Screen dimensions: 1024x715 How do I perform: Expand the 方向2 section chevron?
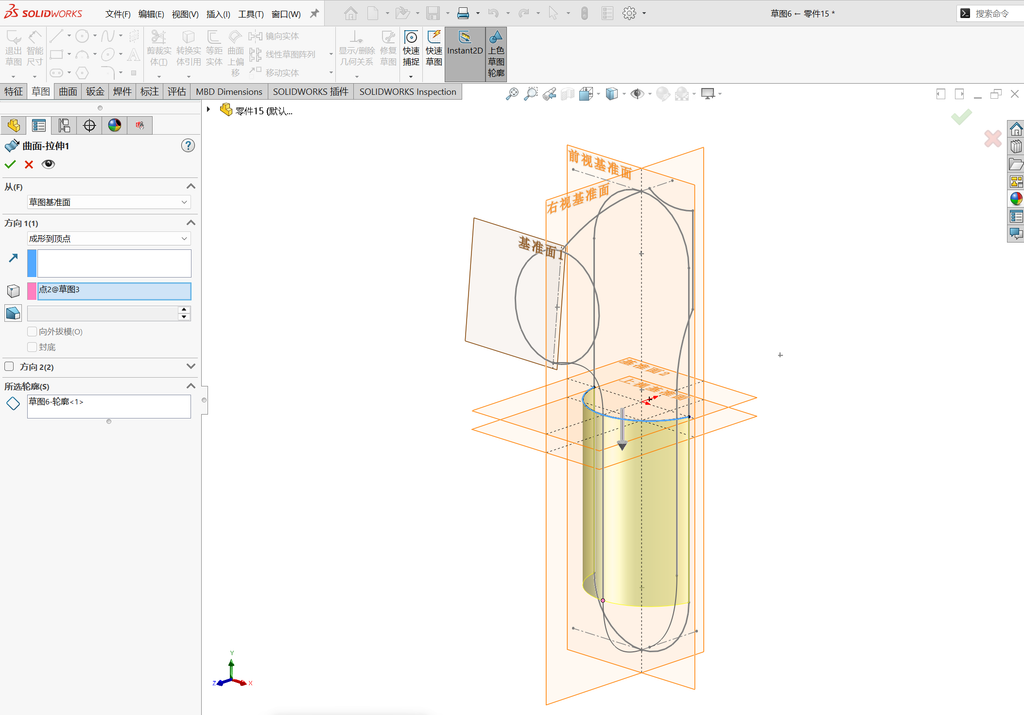pos(191,366)
